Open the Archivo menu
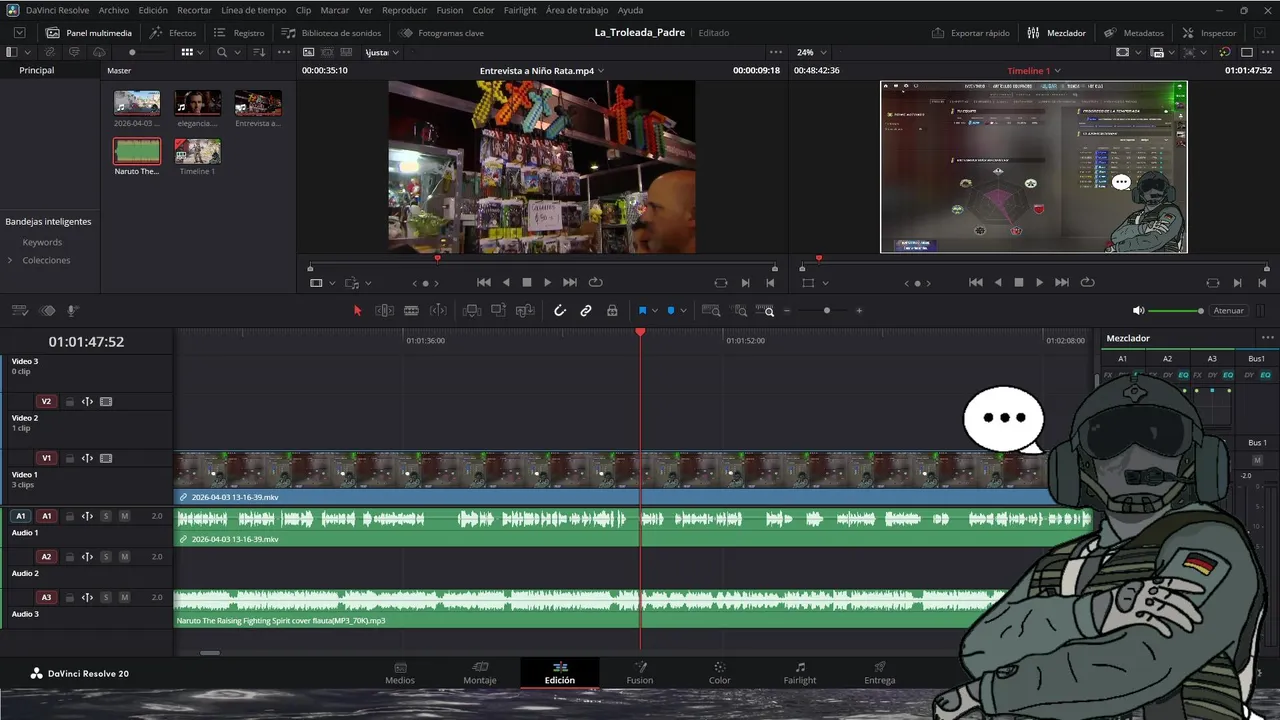The height and width of the screenshot is (720, 1280). coord(114,10)
